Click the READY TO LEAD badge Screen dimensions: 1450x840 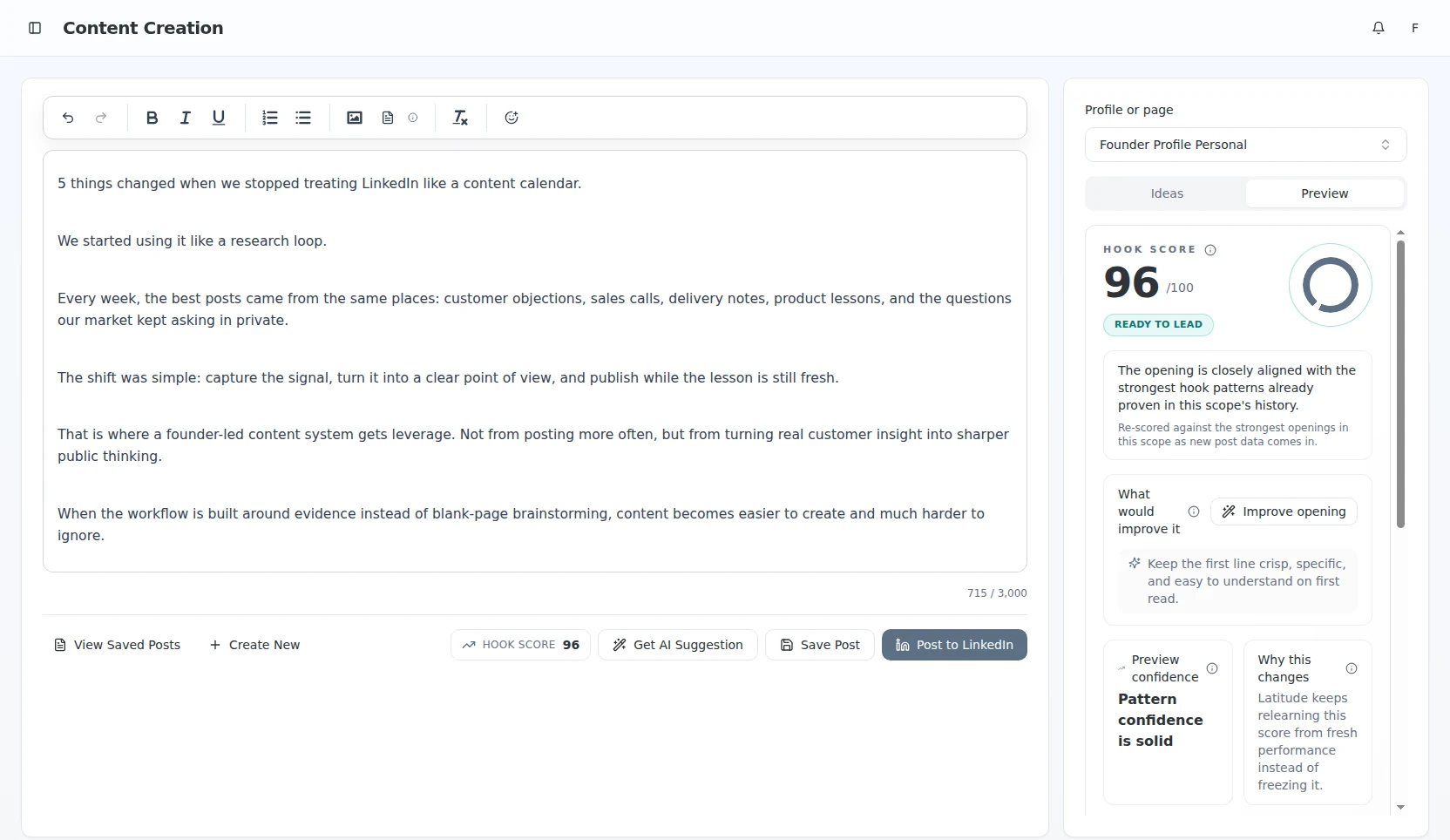pyautogui.click(x=1158, y=324)
